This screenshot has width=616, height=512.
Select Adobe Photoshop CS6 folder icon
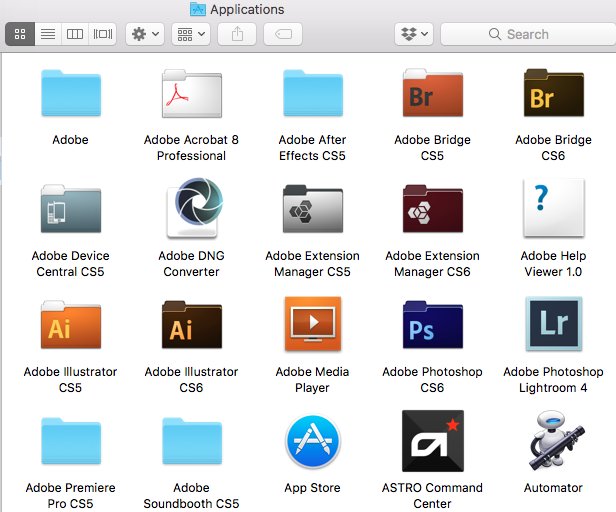[x=433, y=325]
